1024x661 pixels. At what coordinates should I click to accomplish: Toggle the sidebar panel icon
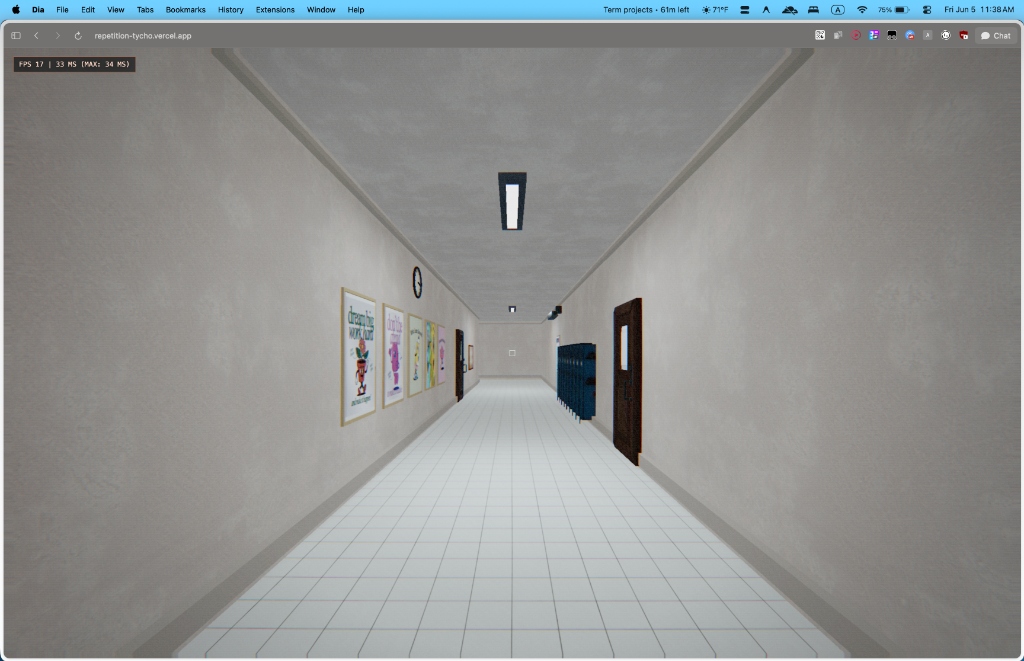coord(16,36)
